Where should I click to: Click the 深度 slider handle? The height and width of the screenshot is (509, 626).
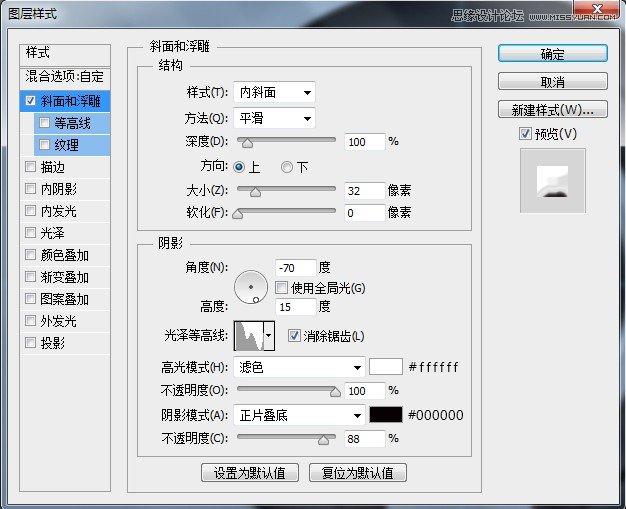(248, 143)
